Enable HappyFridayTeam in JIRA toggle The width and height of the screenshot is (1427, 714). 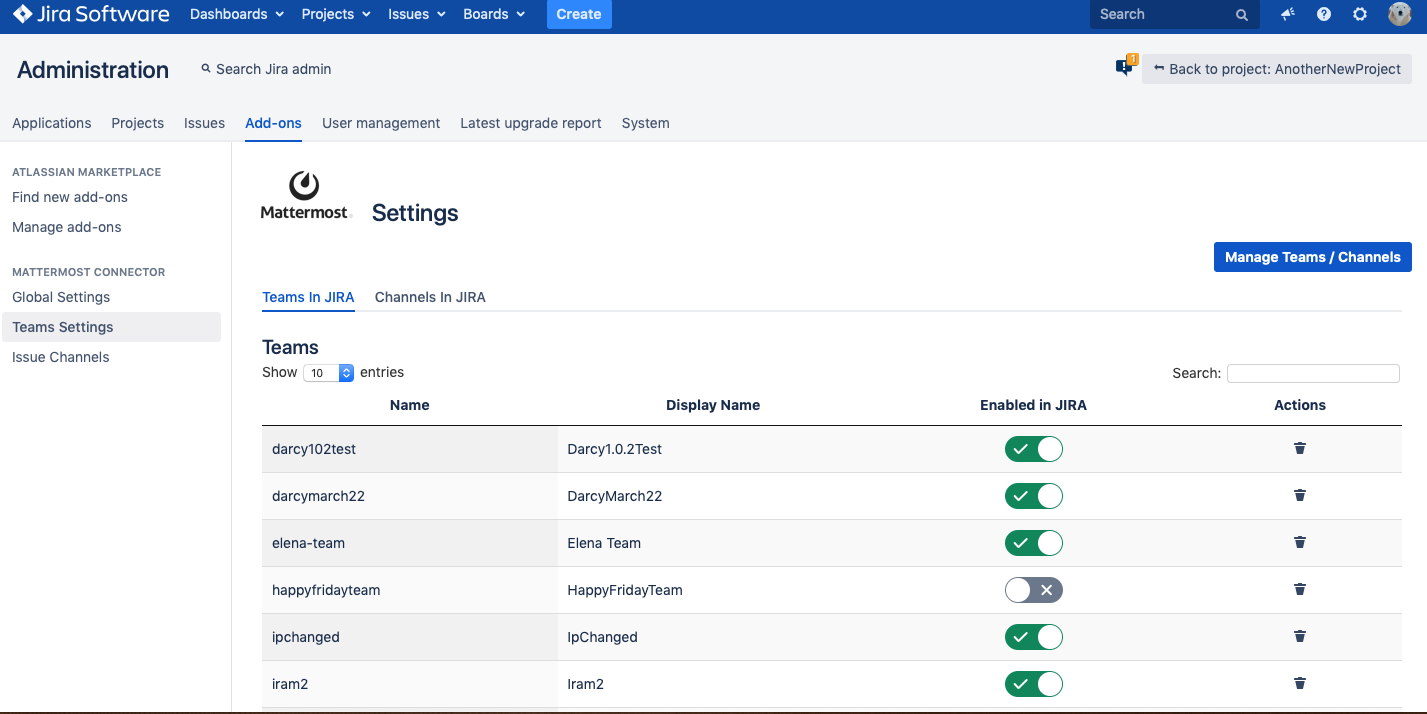tap(1033, 590)
